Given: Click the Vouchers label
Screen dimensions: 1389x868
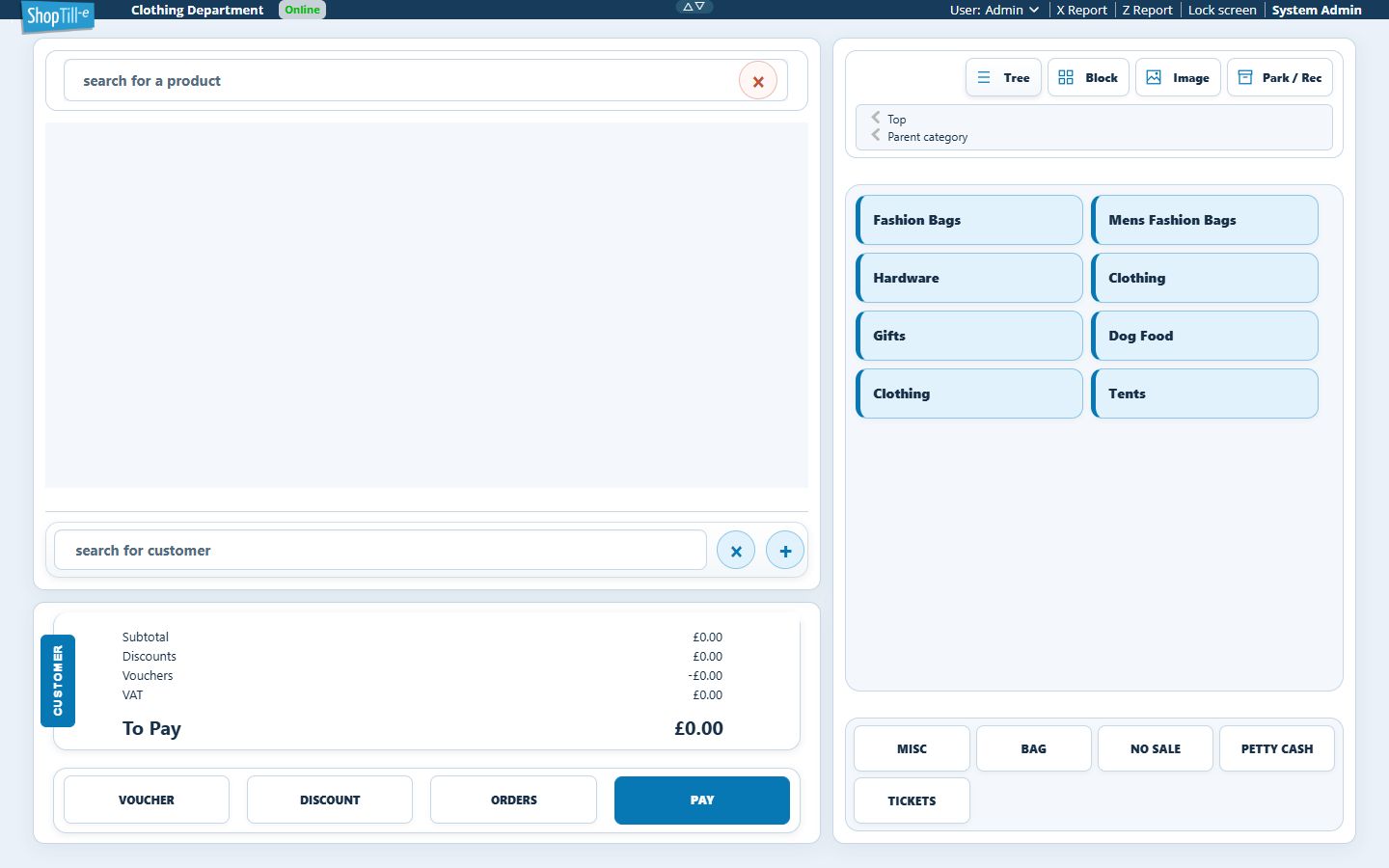Looking at the screenshot, I should [148, 675].
